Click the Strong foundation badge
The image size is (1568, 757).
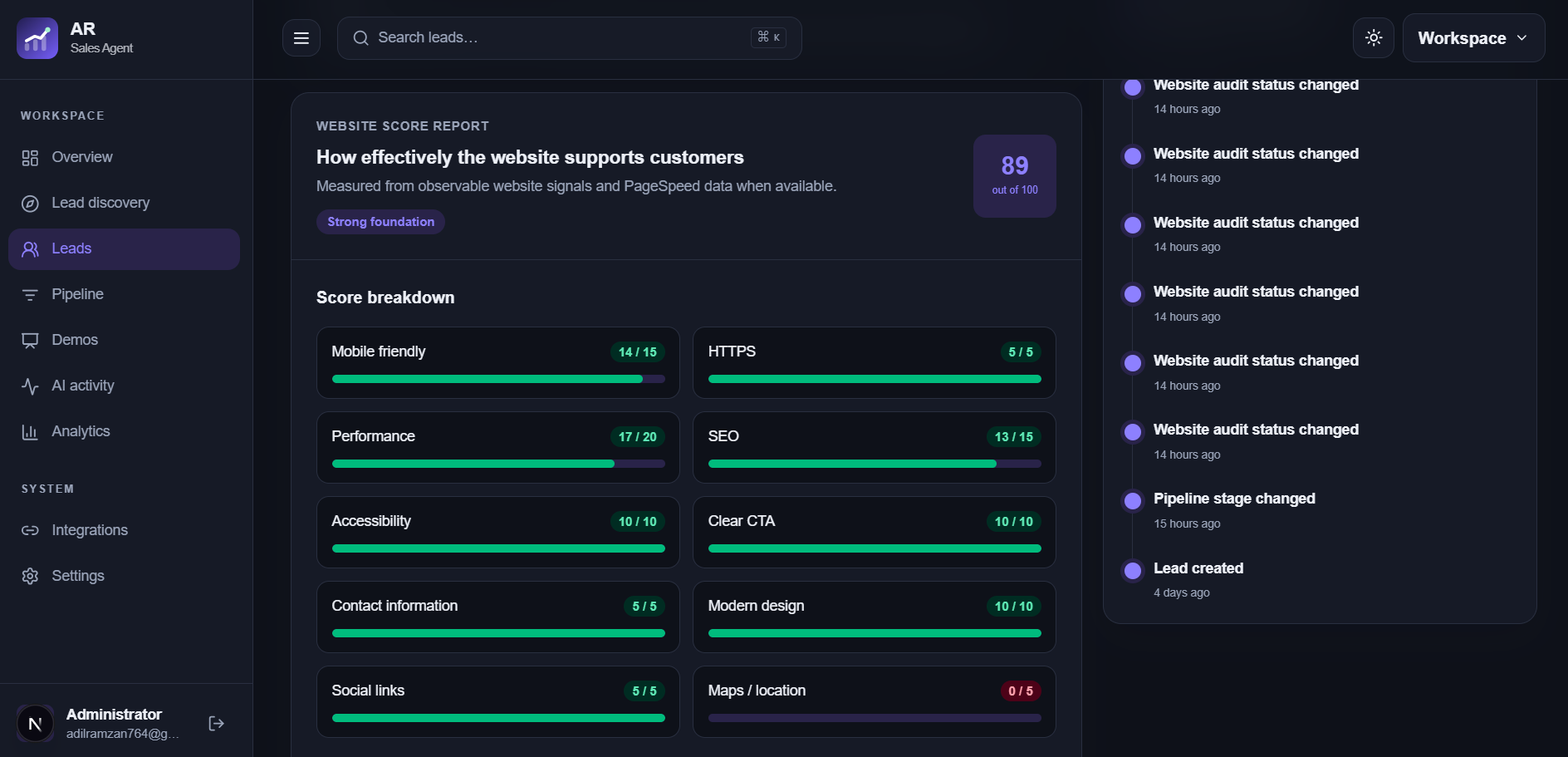[x=380, y=222]
